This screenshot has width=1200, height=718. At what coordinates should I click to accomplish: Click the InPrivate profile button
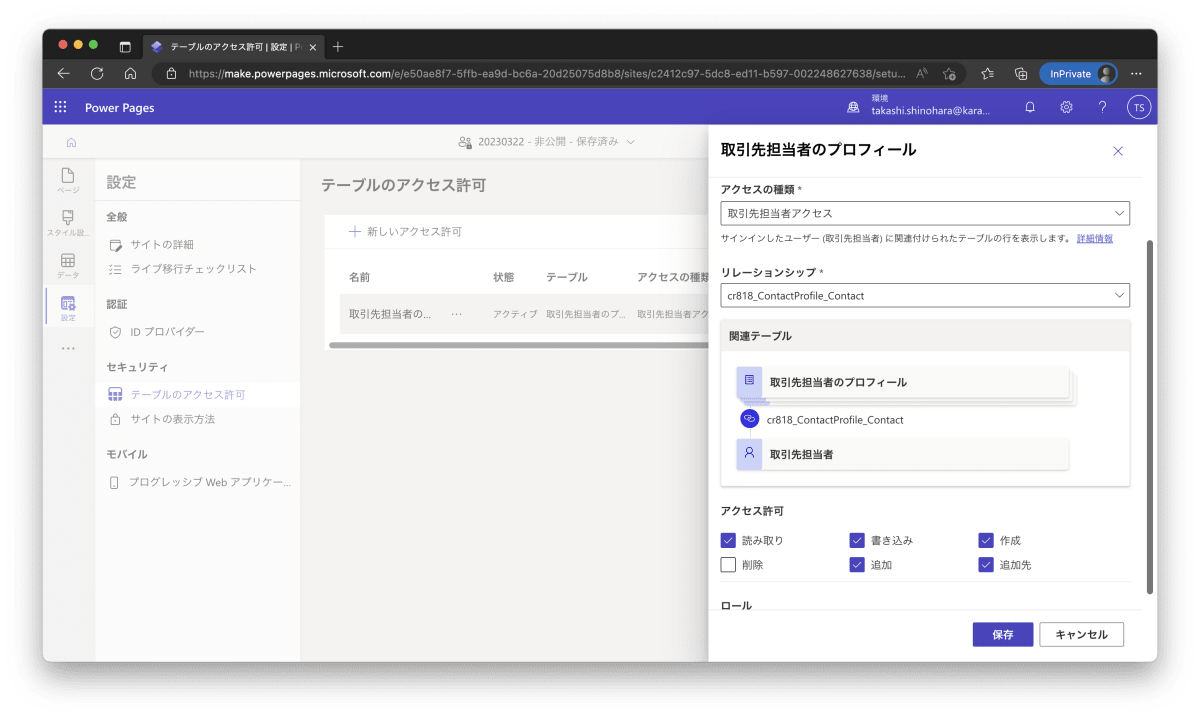pyautogui.click(x=1078, y=73)
